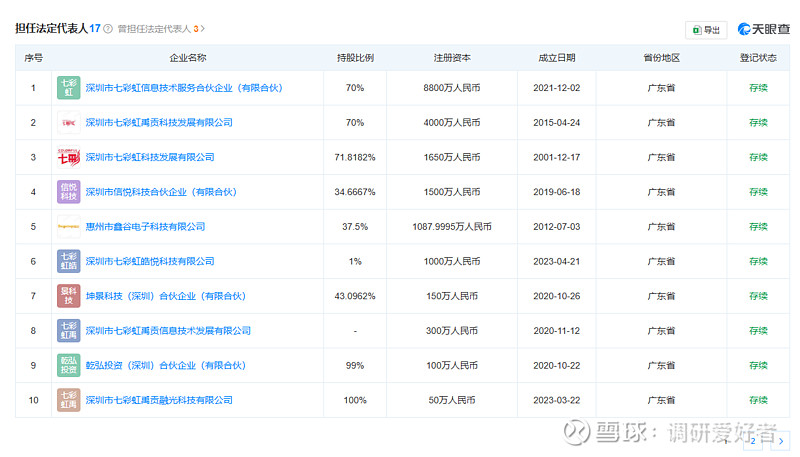Select the date 2015-04-24

click(x=557, y=122)
